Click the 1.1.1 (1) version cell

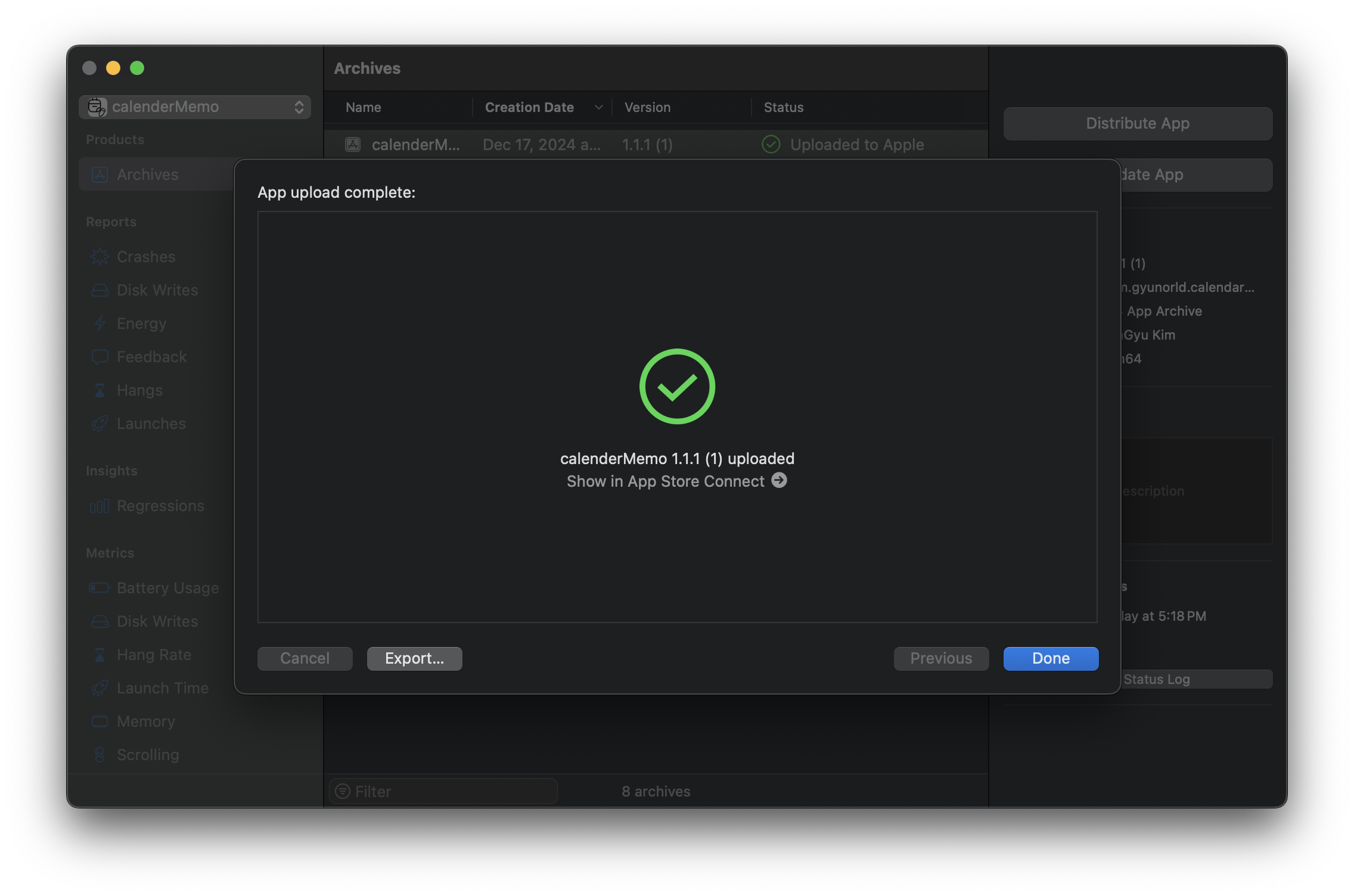point(647,145)
